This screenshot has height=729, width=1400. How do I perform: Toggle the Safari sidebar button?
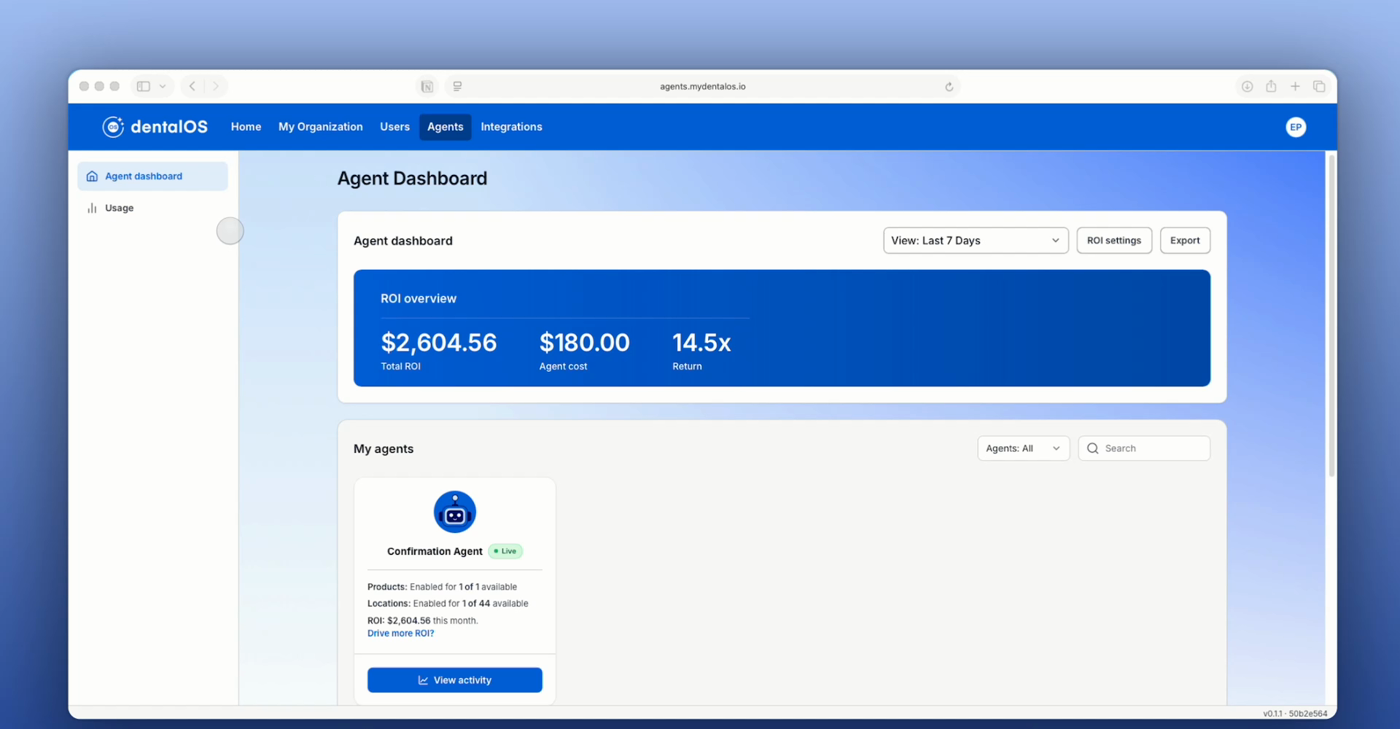pyautogui.click(x=143, y=86)
